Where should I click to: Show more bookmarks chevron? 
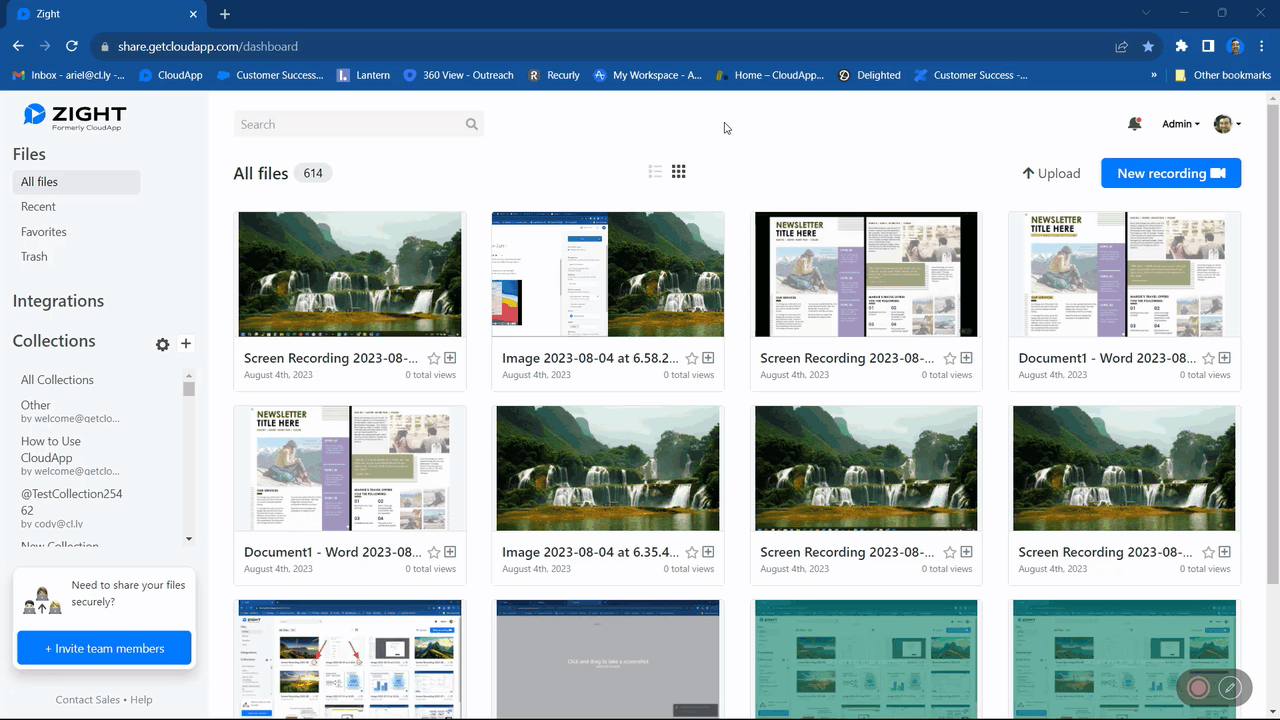pos(1154,75)
